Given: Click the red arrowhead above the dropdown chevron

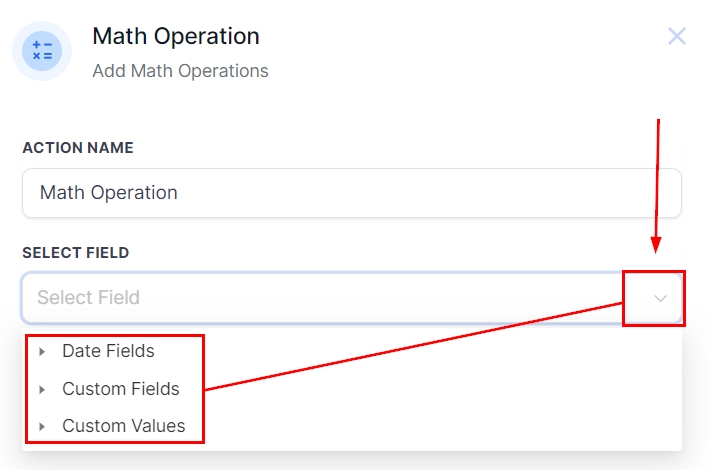Looking at the screenshot, I should pyautogui.click(x=656, y=246).
